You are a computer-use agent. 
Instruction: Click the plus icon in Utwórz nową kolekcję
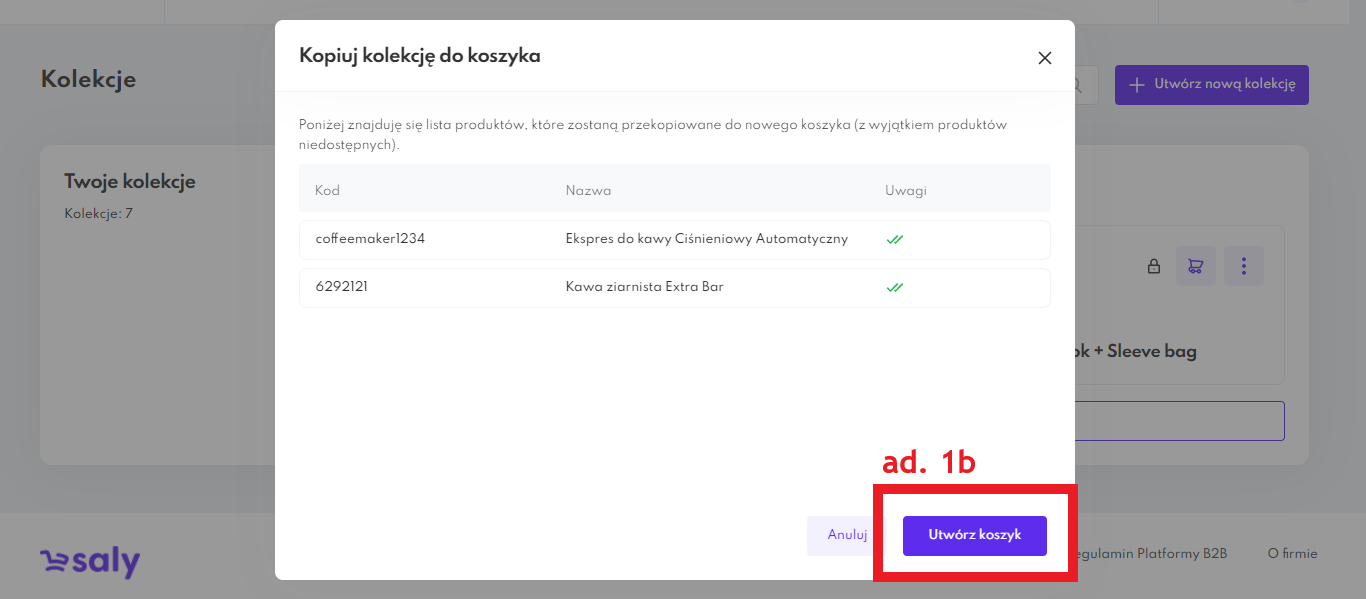(1136, 85)
